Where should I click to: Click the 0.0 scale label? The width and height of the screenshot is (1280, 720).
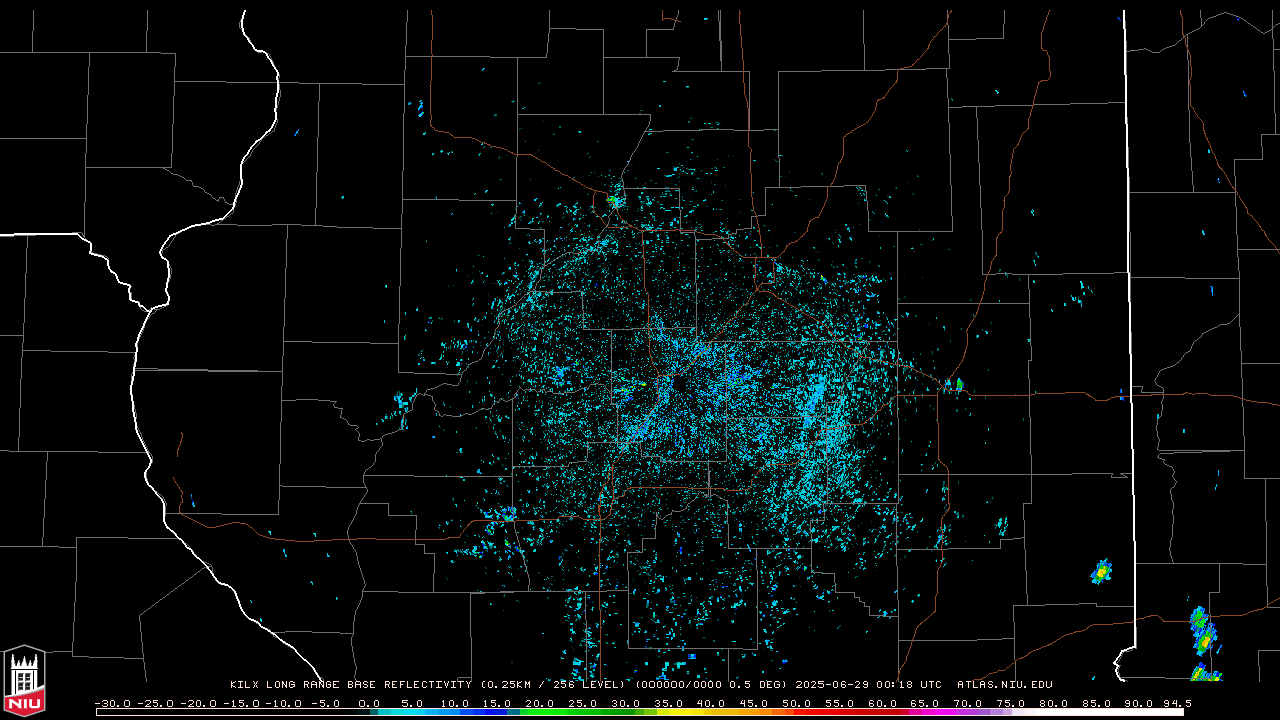pos(369,704)
